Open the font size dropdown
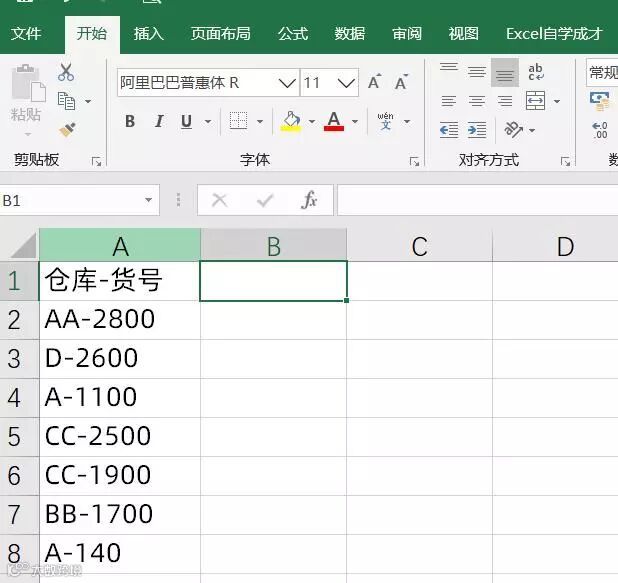Screen dimensions: 618x583 pyautogui.click(x=346, y=83)
